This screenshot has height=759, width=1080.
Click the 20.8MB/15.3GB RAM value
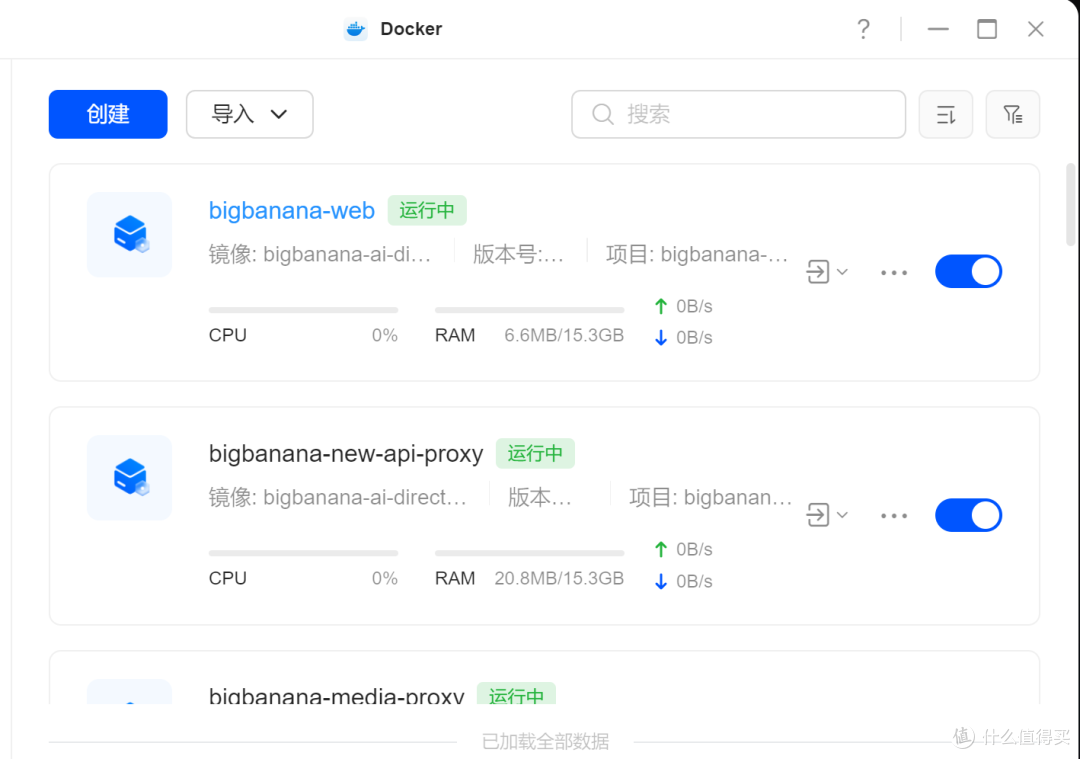tap(559, 579)
